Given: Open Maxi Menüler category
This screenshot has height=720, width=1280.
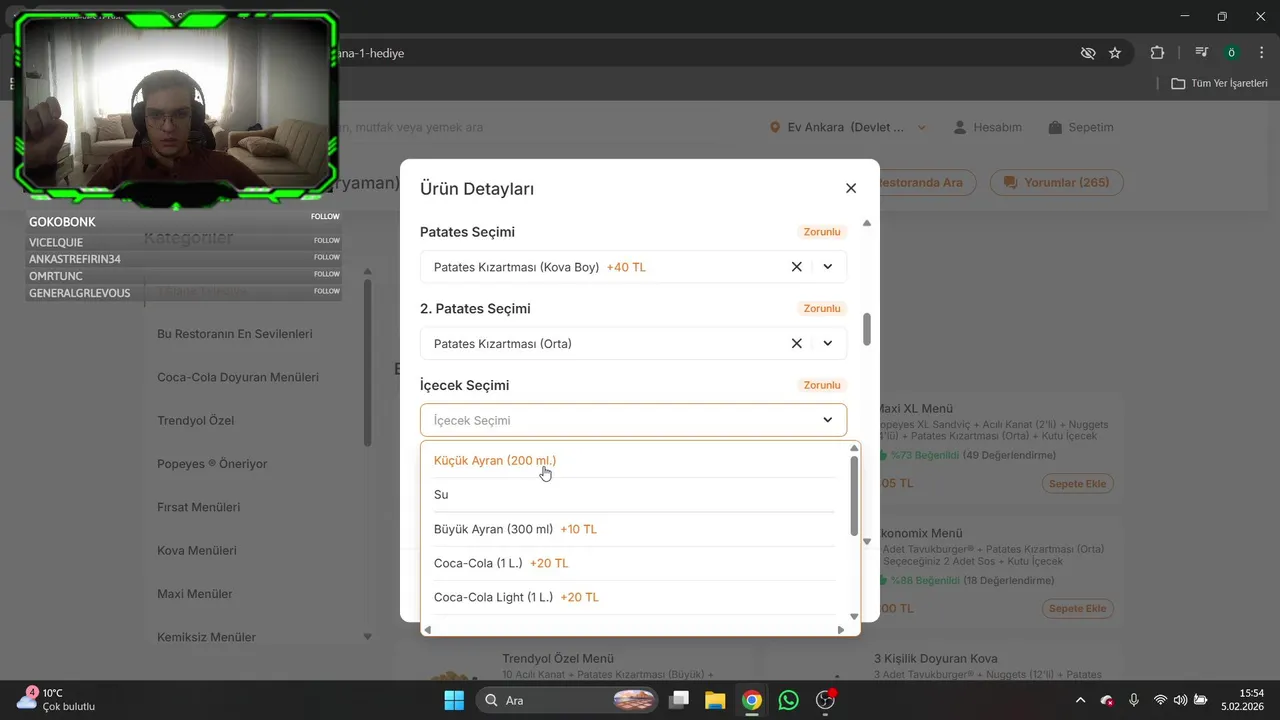Looking at the screenshot, I should click(195, 594).
